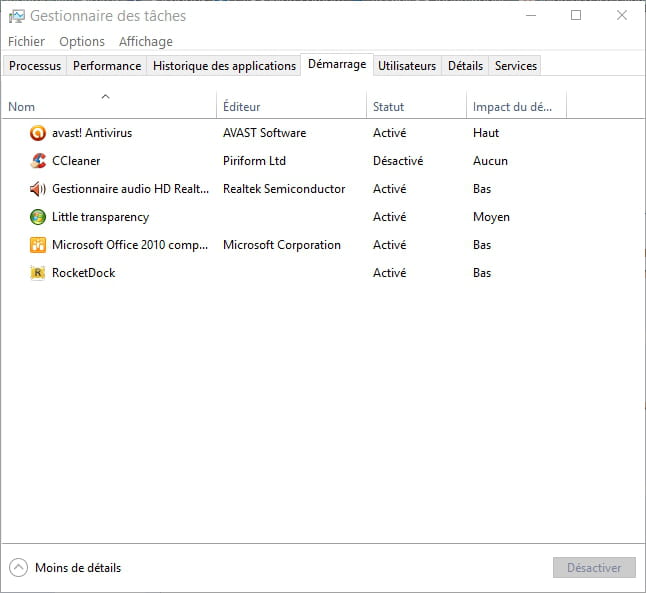The width and height of the screenshot is (646, 593).
Task: Click the RocketDock entry icon
Action: coord(38,273)
